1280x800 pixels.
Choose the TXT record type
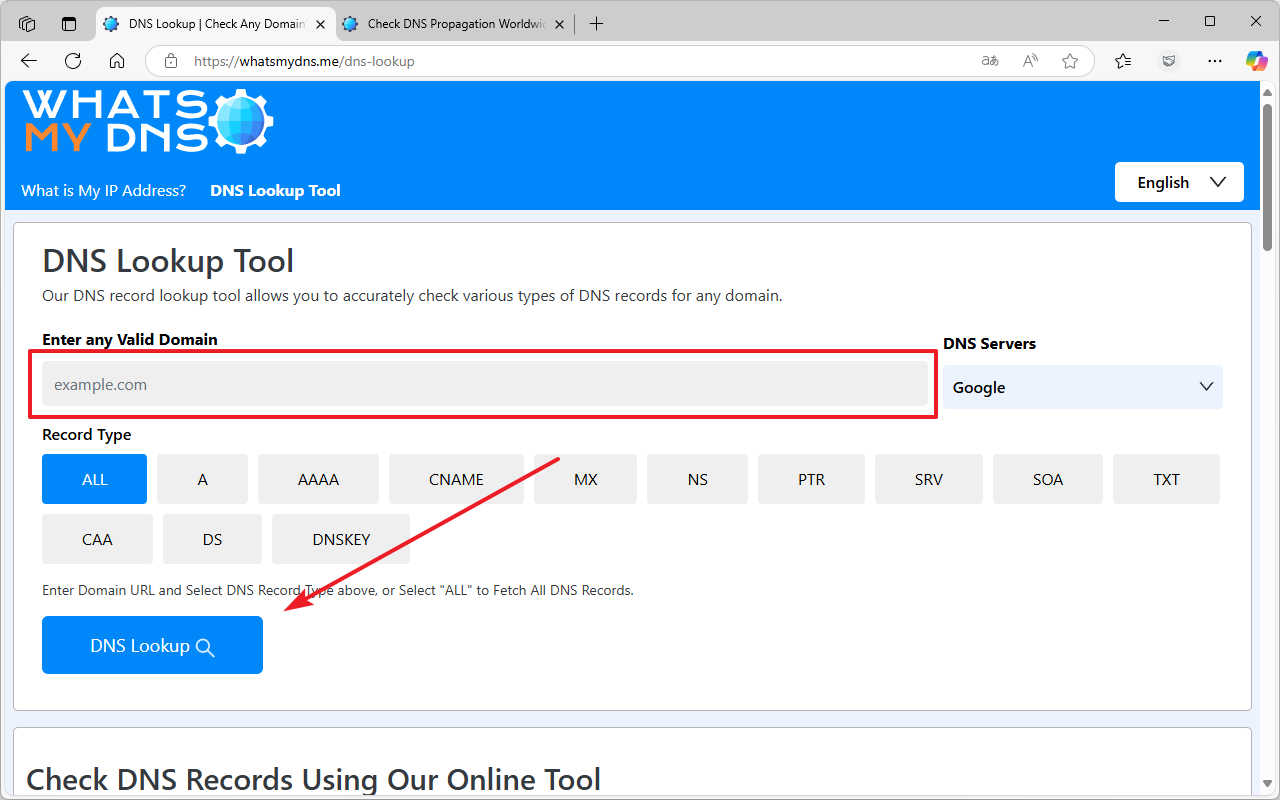(x=1166, y=479)
